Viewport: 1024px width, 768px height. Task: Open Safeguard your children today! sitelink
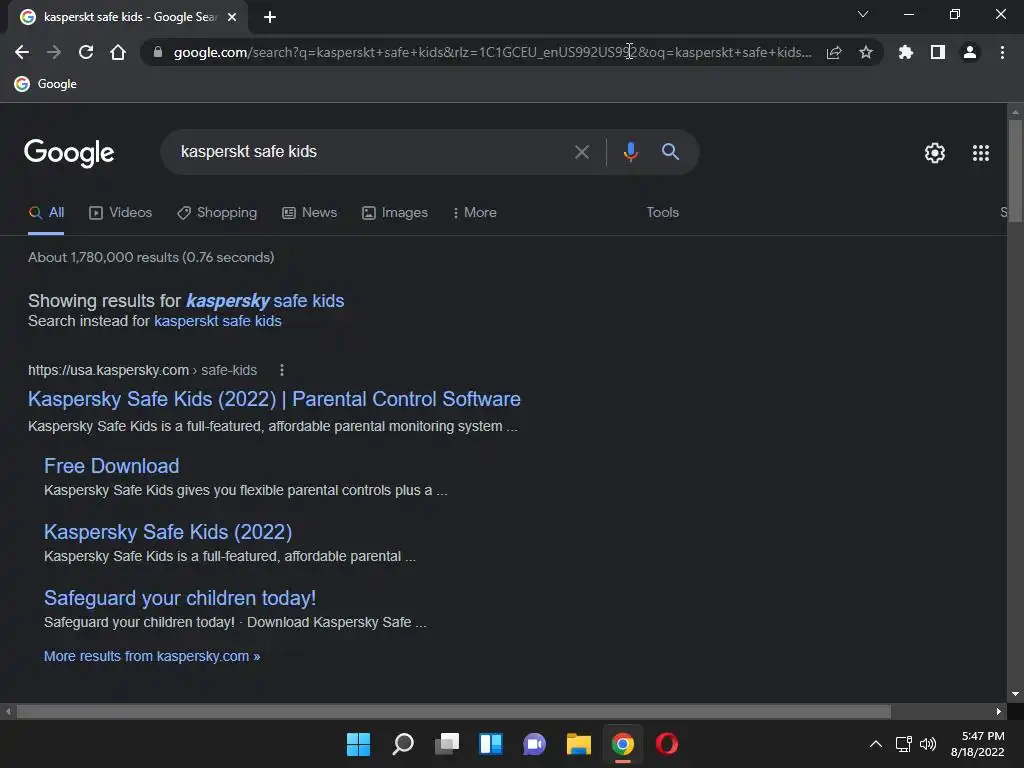click(180, 598)
